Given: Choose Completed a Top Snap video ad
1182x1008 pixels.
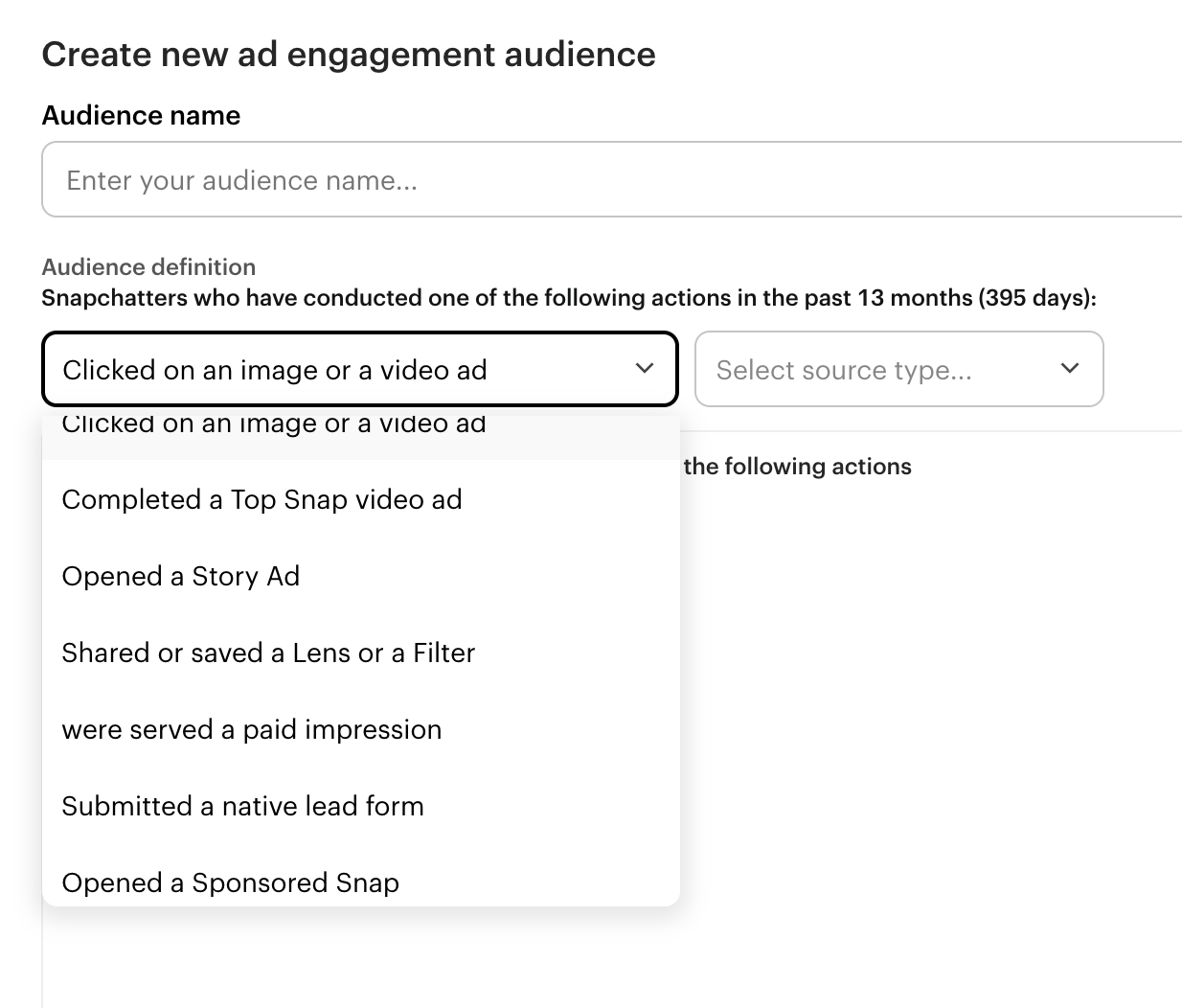Looking at the screenshot, I should coord(360,499).
